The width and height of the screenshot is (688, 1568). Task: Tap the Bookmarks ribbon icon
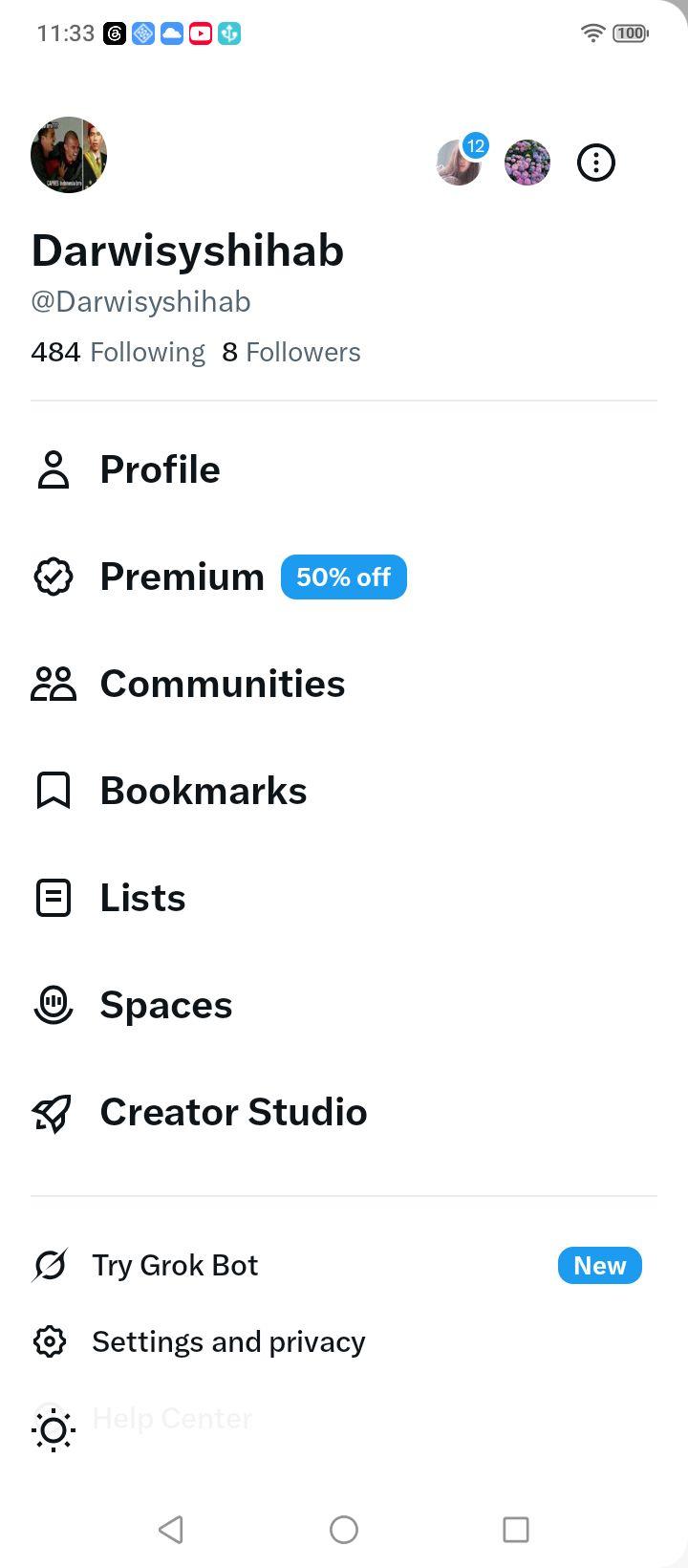[54, 791]
